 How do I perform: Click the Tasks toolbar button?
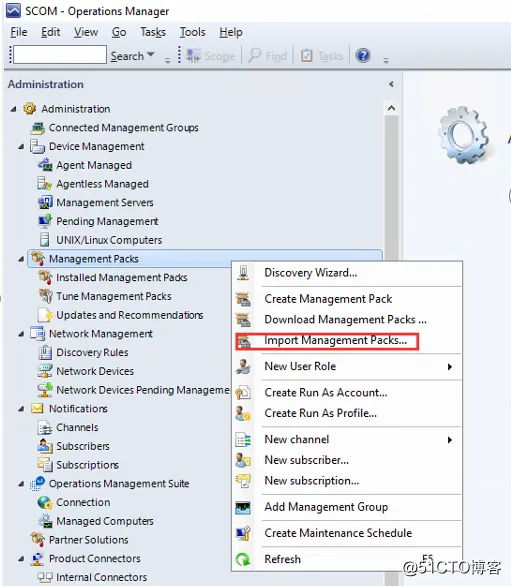click(x=322, y=56)
